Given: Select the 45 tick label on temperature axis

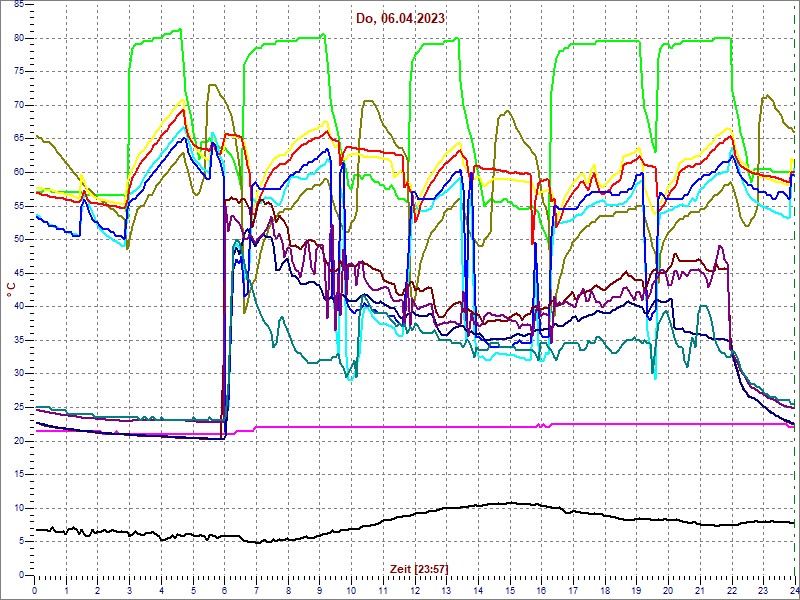Looking at the screenshot, I should (18, 273).
